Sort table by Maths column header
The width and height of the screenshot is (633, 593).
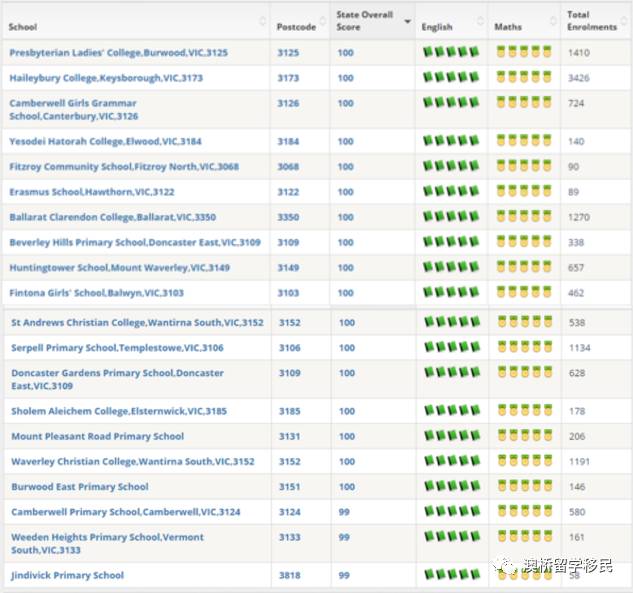click(x=524, y=21)
